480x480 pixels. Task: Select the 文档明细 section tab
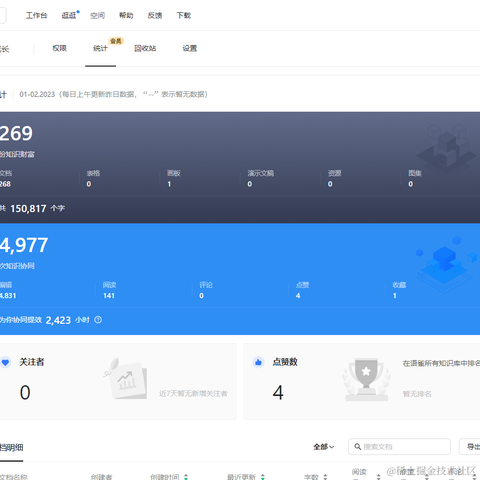coord(11,448)
